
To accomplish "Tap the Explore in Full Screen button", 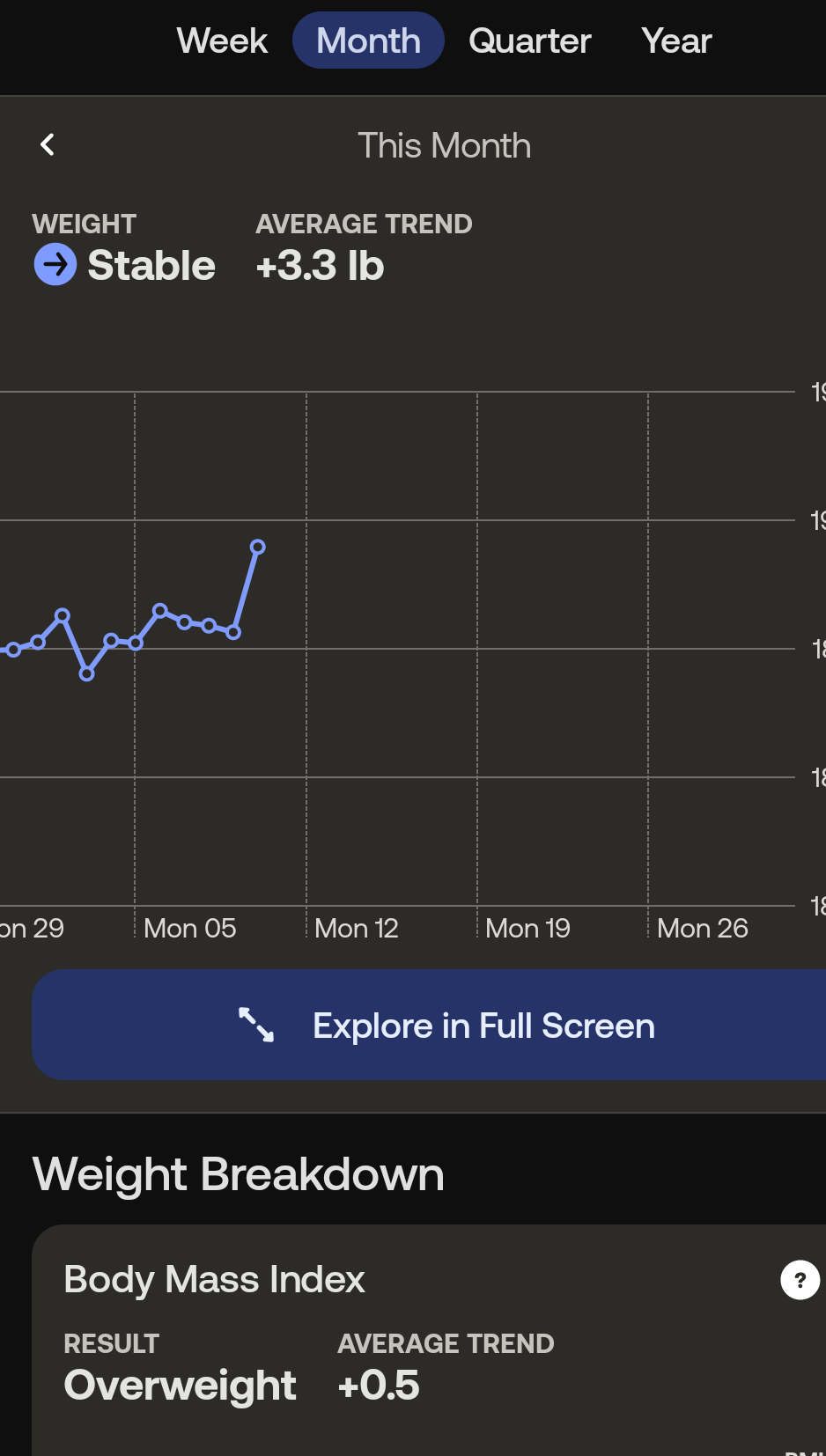I will pyautogui.click(x=483, y=1026).
